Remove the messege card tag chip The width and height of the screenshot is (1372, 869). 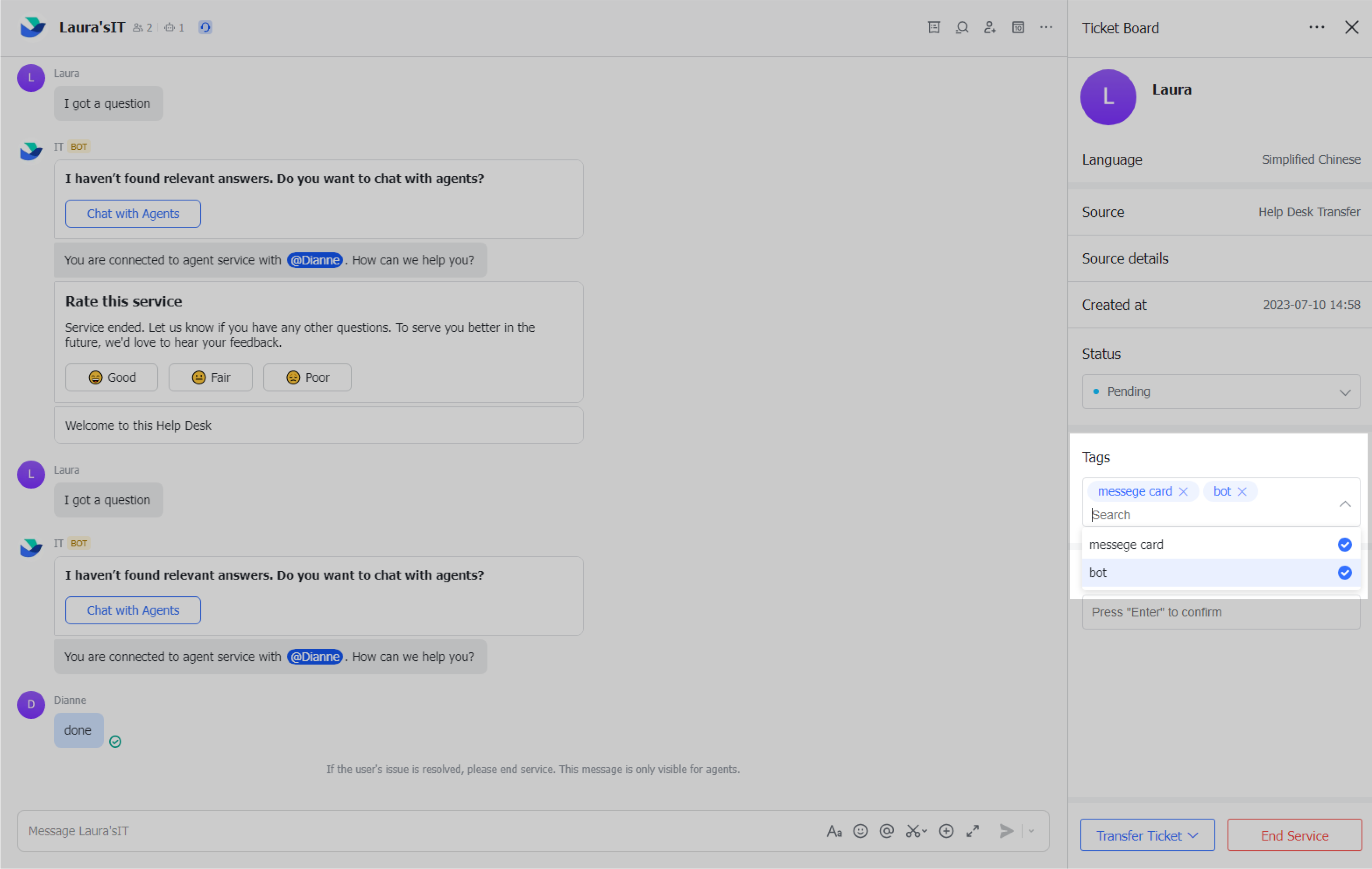[1183, 492]
